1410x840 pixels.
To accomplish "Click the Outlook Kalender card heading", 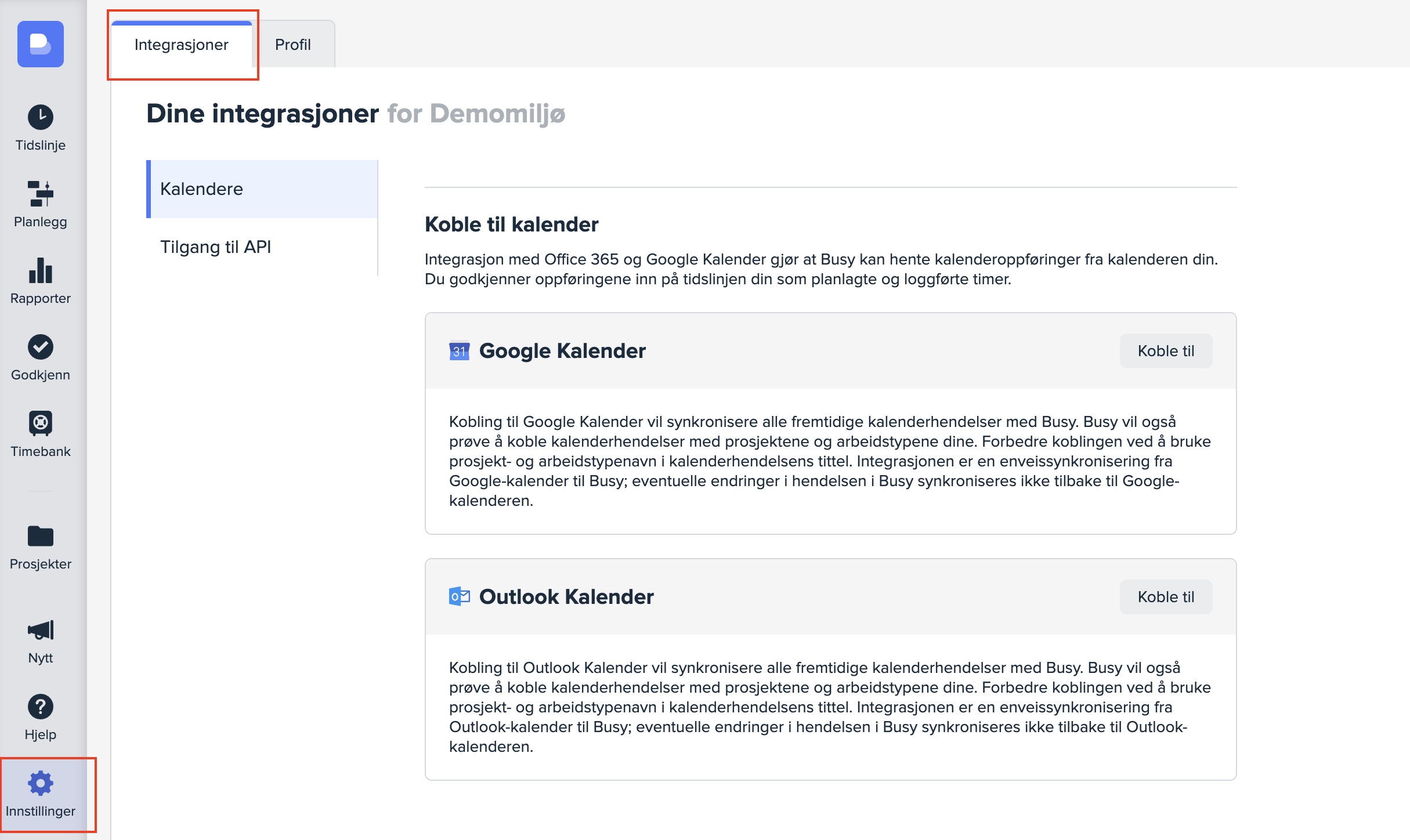I will coord(566,597).
